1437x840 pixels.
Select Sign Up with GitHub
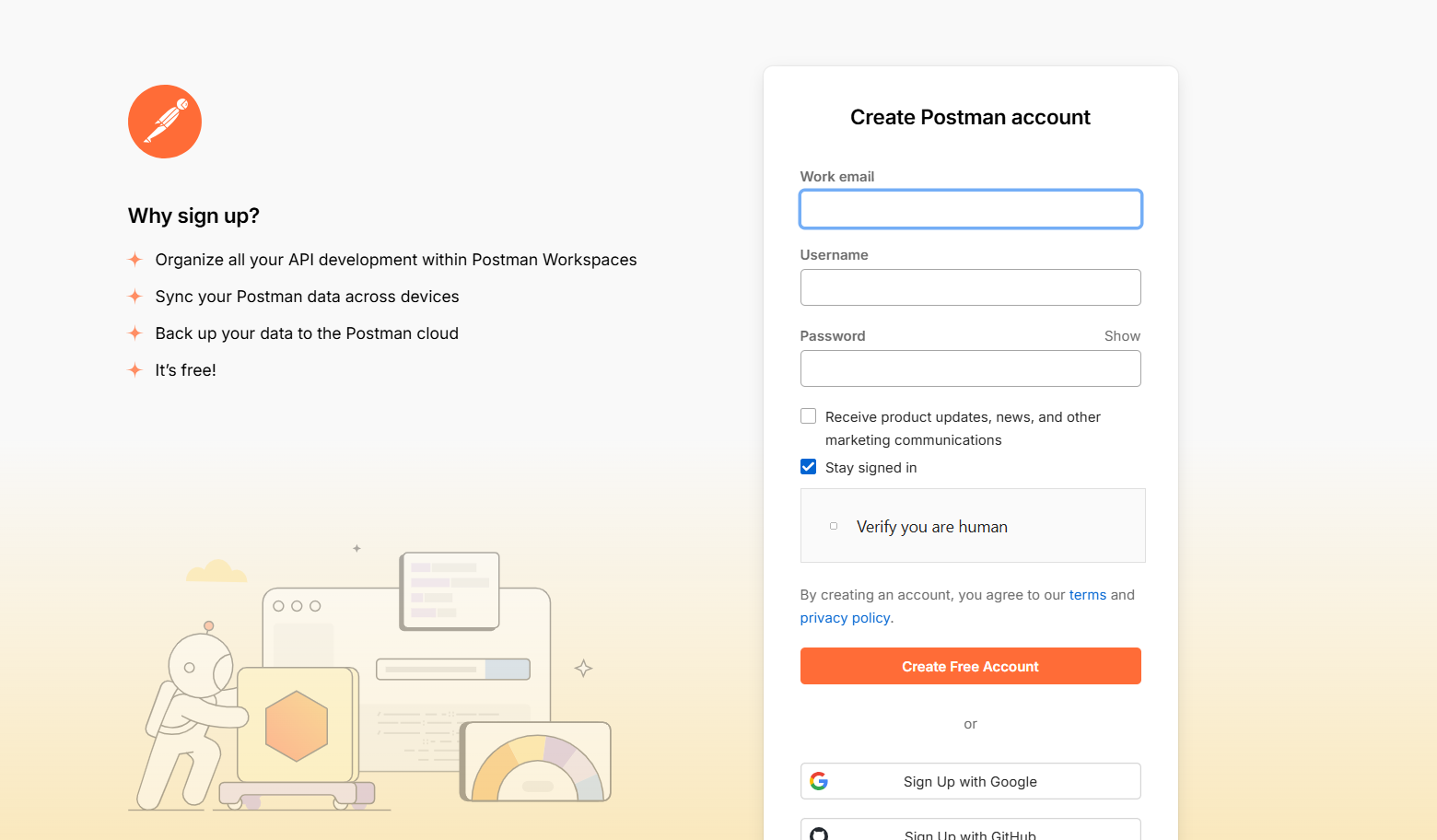pos(970,834)
